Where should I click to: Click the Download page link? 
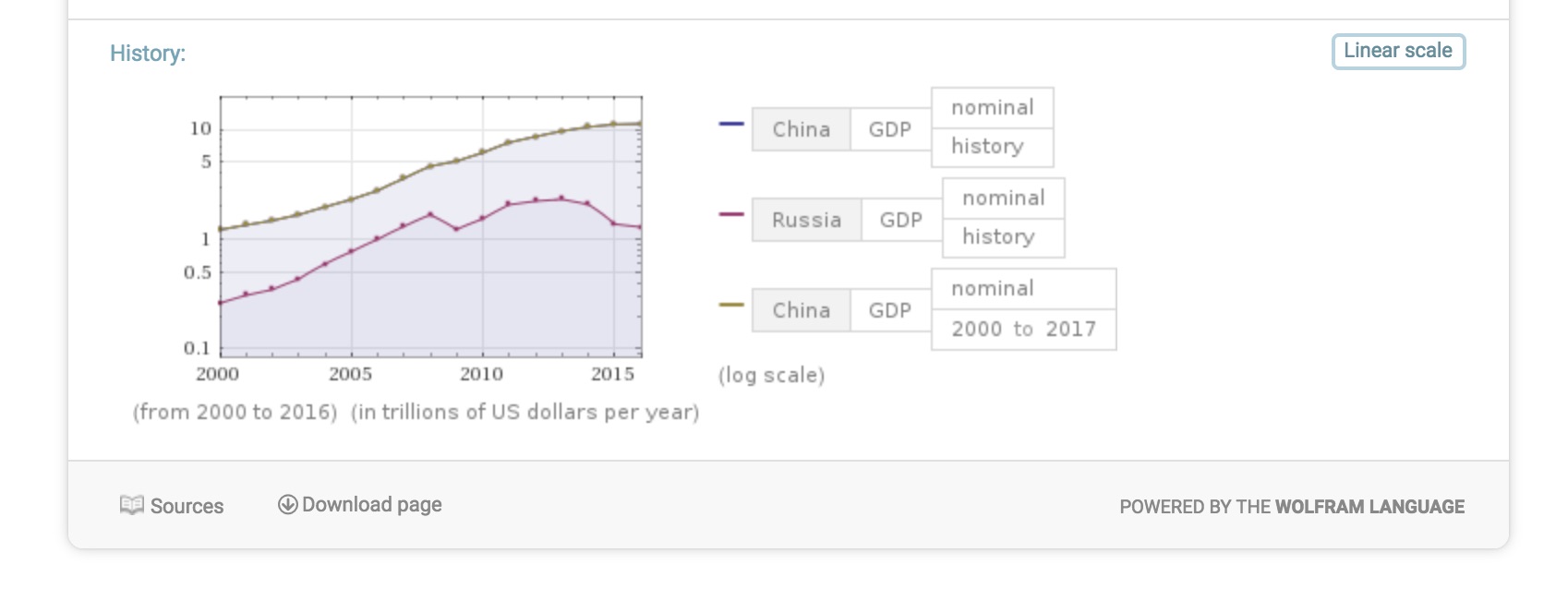pyautogui.click(x=360, y=505)
